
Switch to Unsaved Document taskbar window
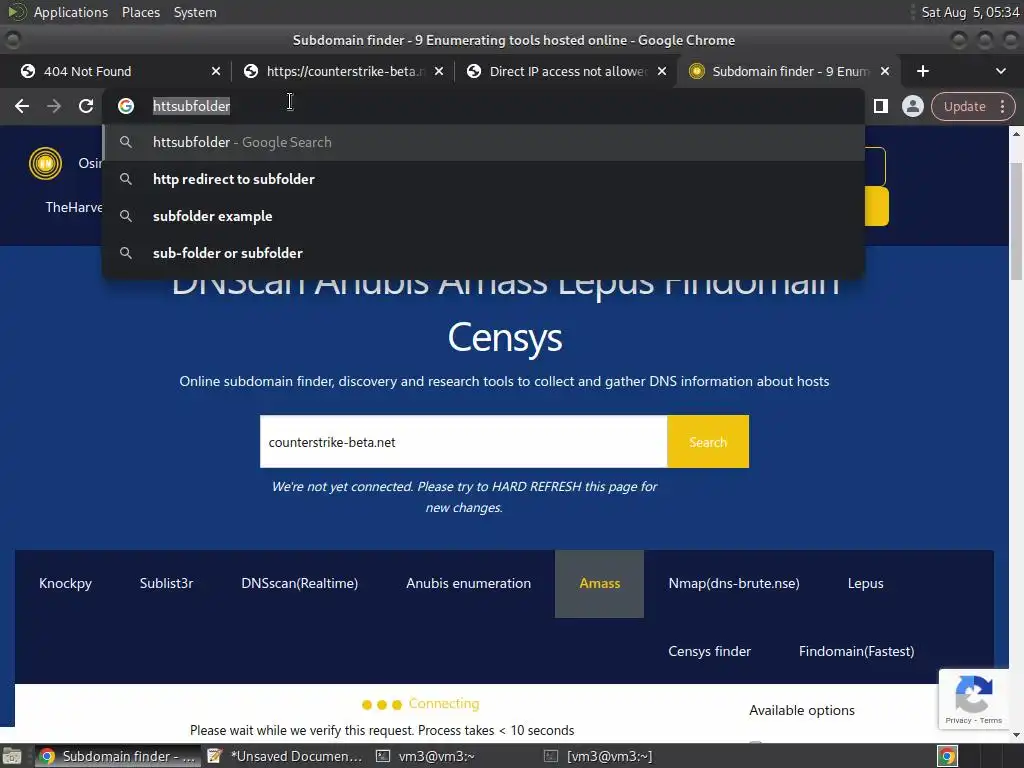(x=285, y=756)
